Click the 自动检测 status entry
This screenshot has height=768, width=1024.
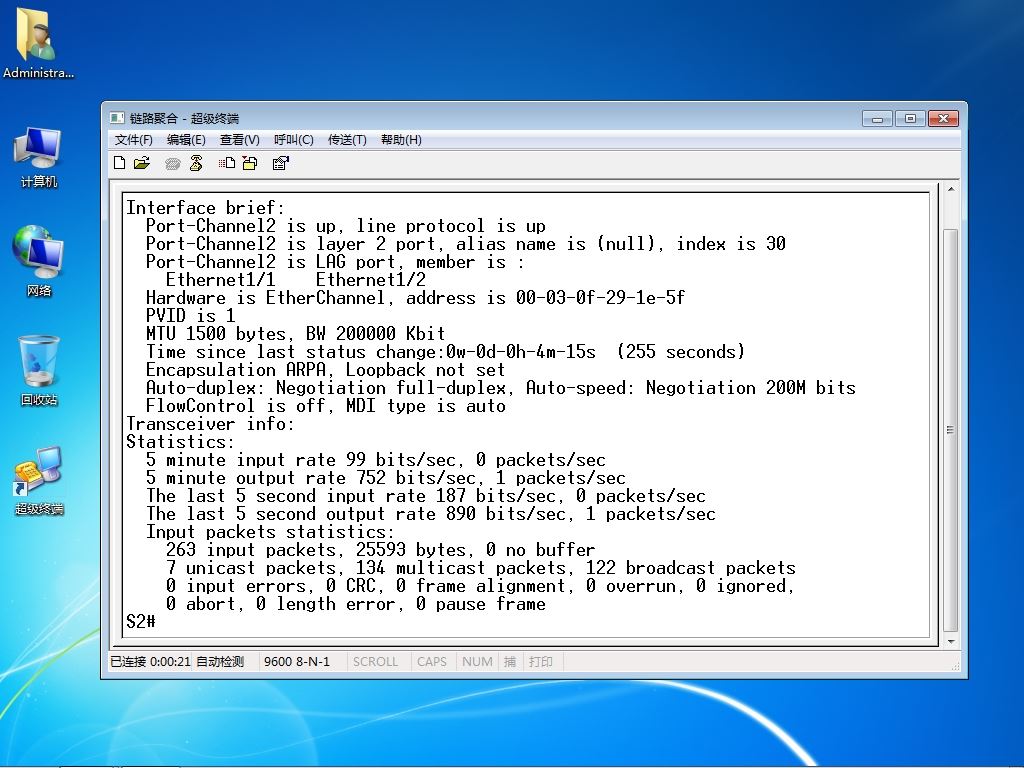tap(220, 662)
